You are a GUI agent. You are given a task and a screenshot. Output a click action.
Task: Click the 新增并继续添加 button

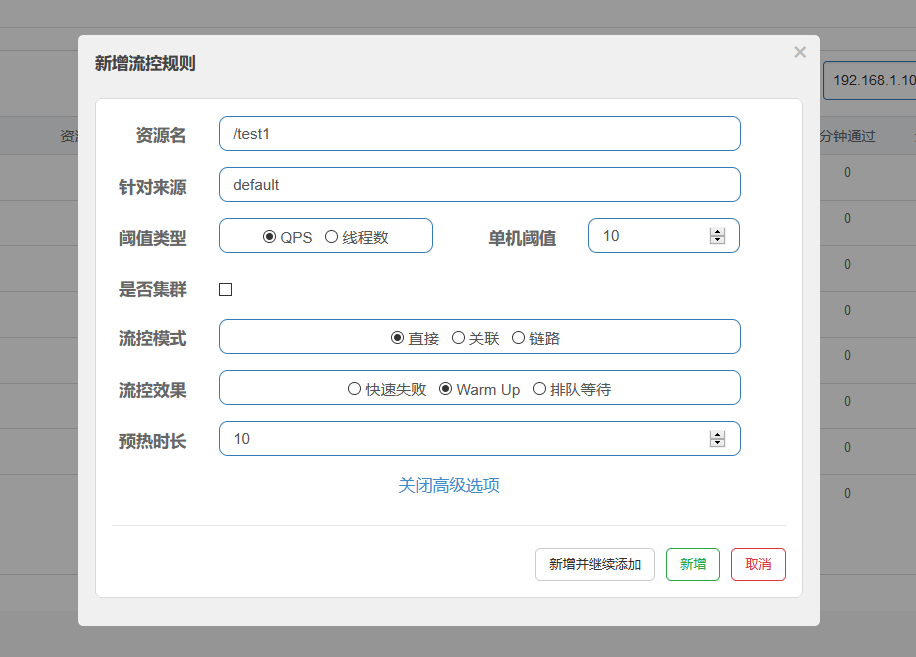pos(594,564)
